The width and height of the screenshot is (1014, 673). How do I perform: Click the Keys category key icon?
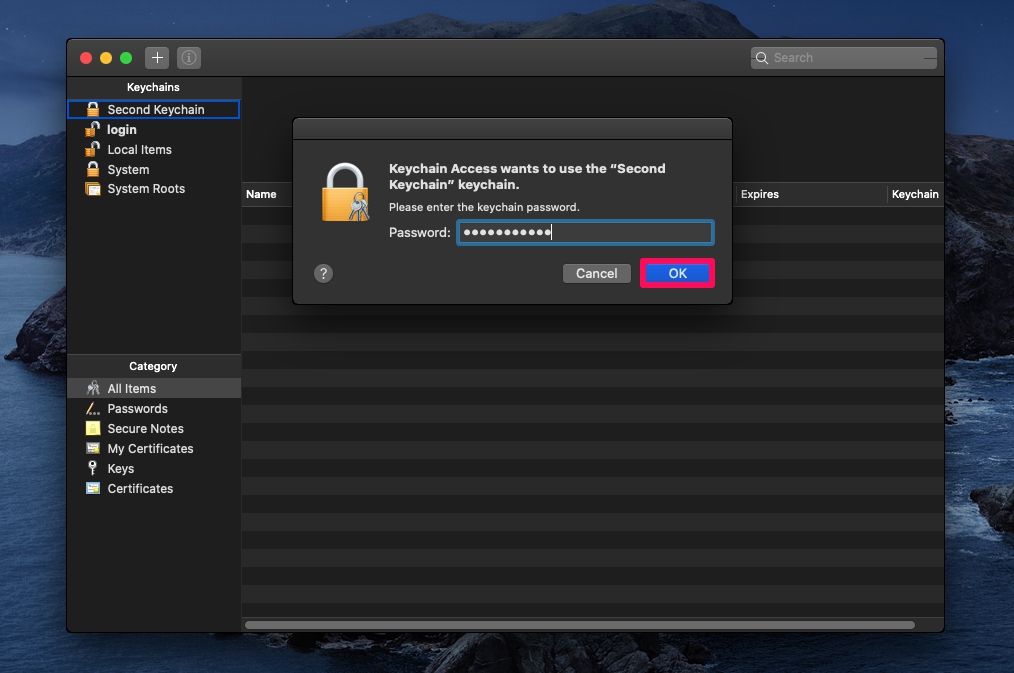point(92,468)
